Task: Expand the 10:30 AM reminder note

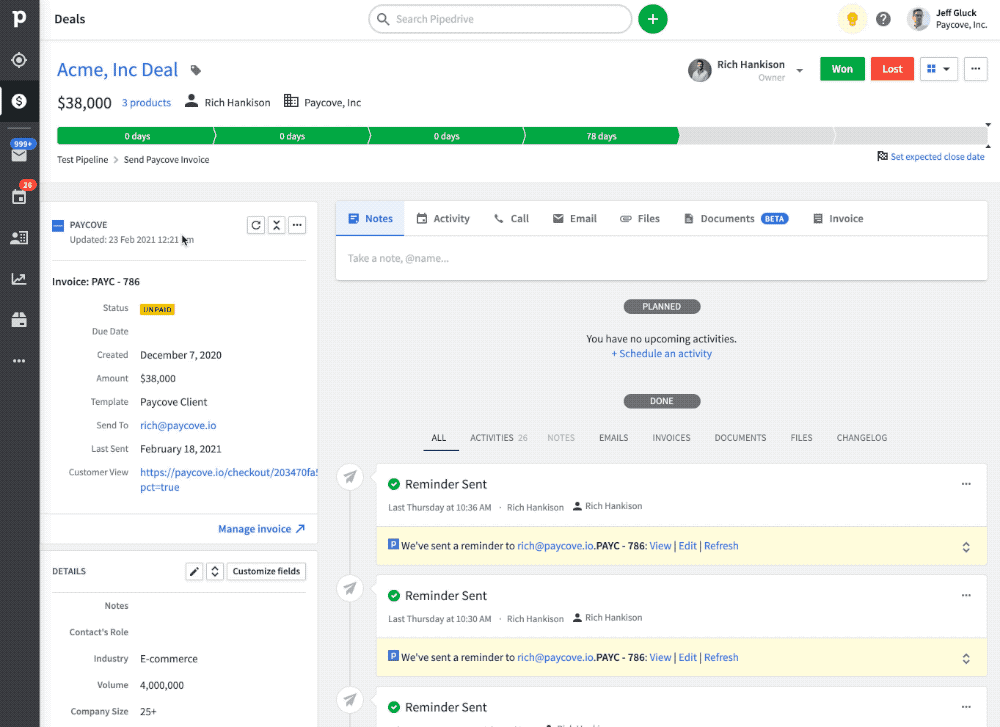Action: coord(966,659)
